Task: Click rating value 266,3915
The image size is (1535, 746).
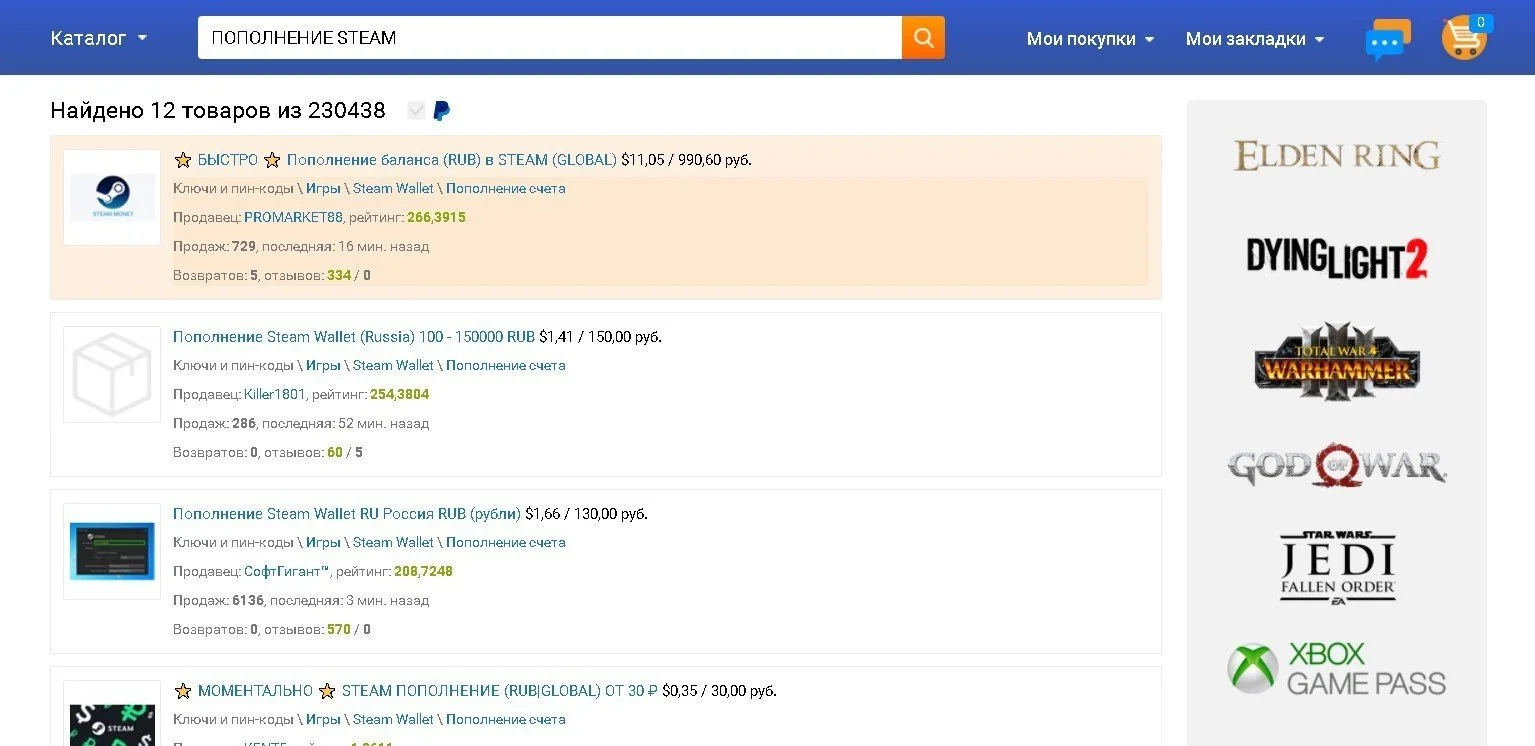Action: (x=436, y=217)
